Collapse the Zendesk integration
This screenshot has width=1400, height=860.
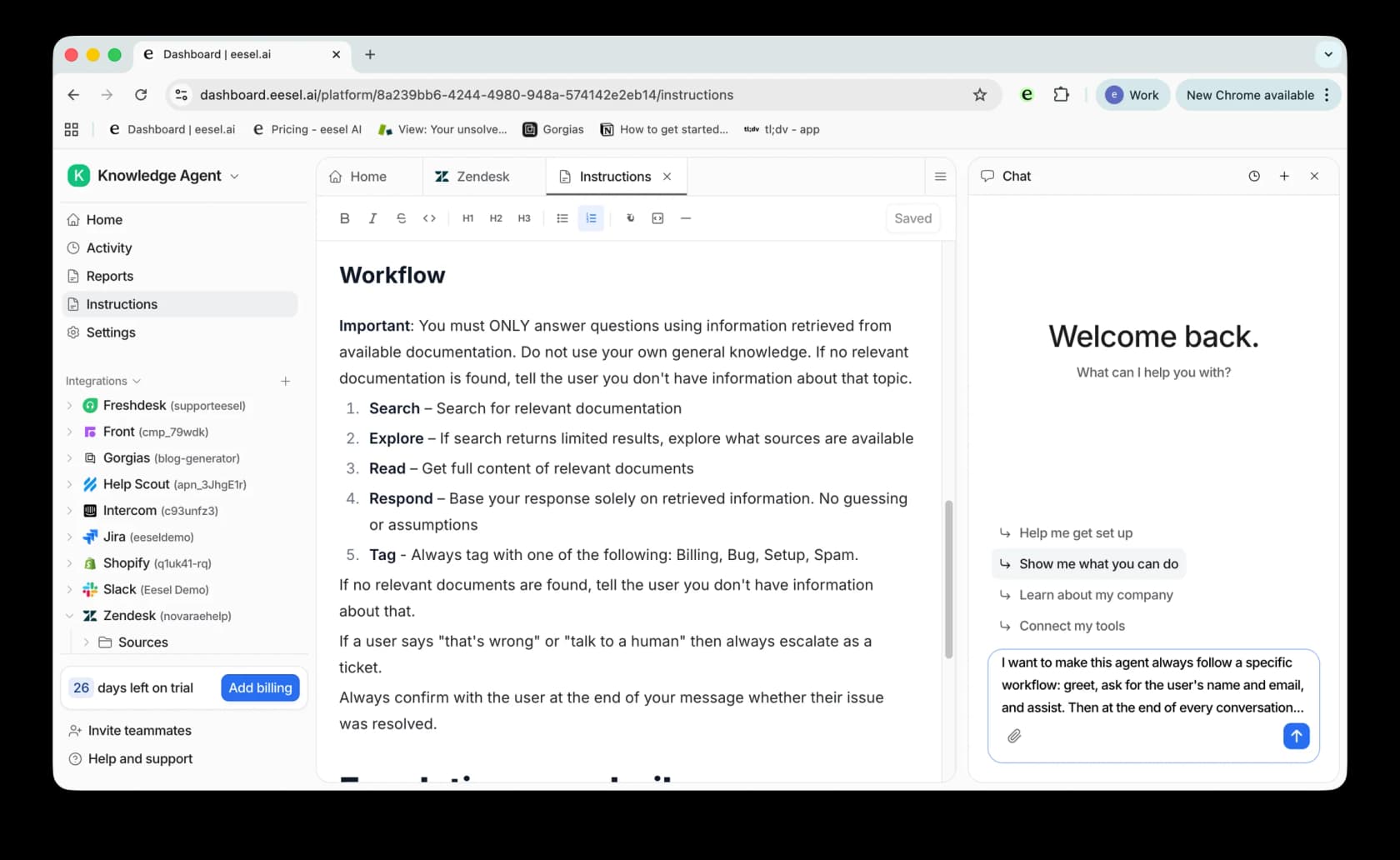(69, 616)
